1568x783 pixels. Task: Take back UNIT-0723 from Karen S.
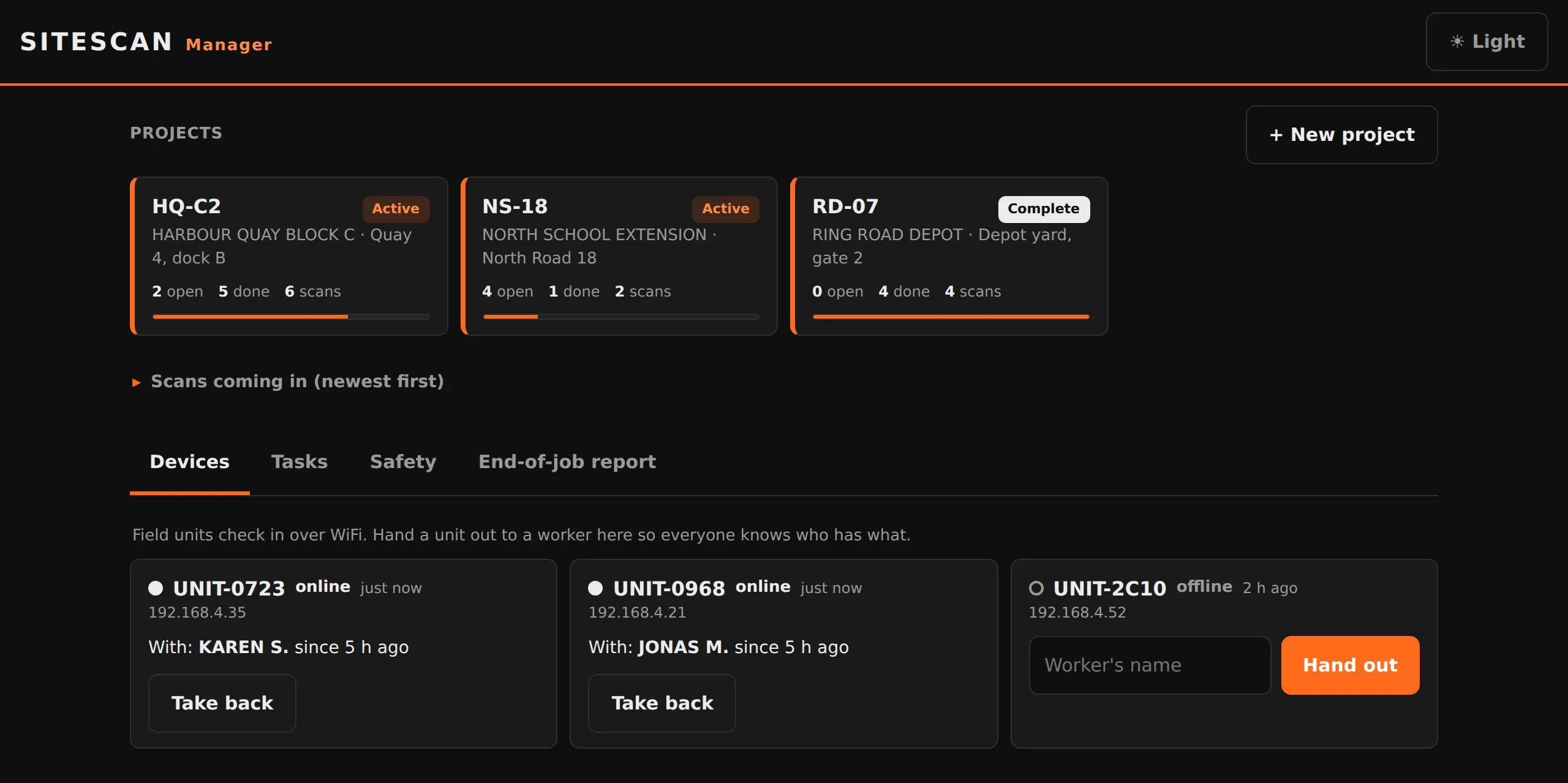click(222, 703)
